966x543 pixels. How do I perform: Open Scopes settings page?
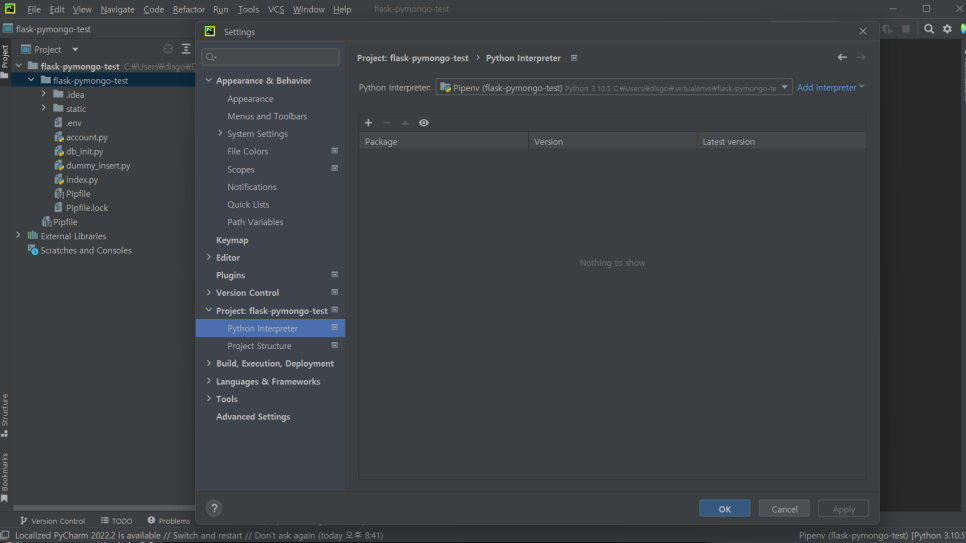click(241, 169)
